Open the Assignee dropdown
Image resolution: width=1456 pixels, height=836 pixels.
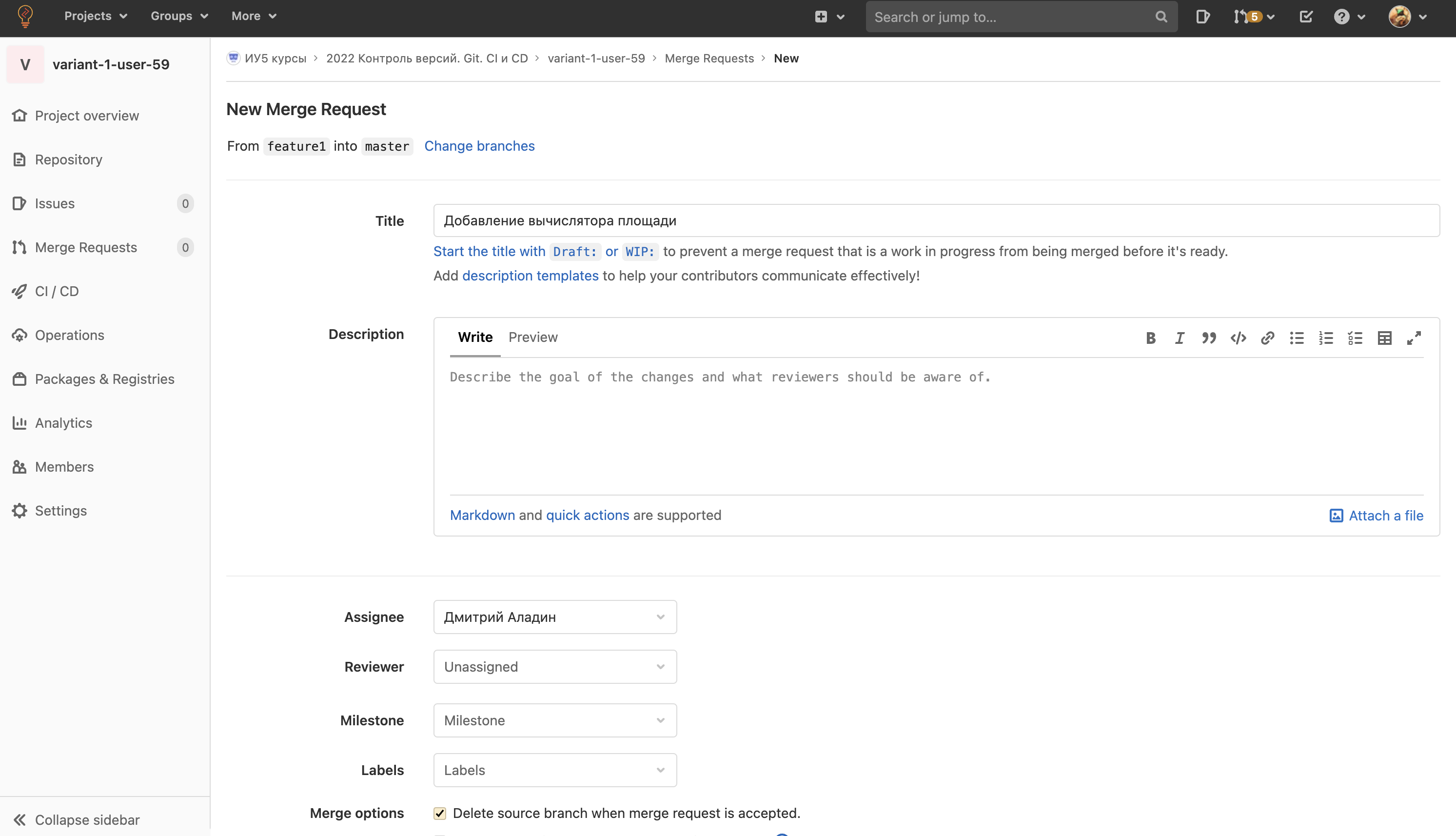coord(554,617)
